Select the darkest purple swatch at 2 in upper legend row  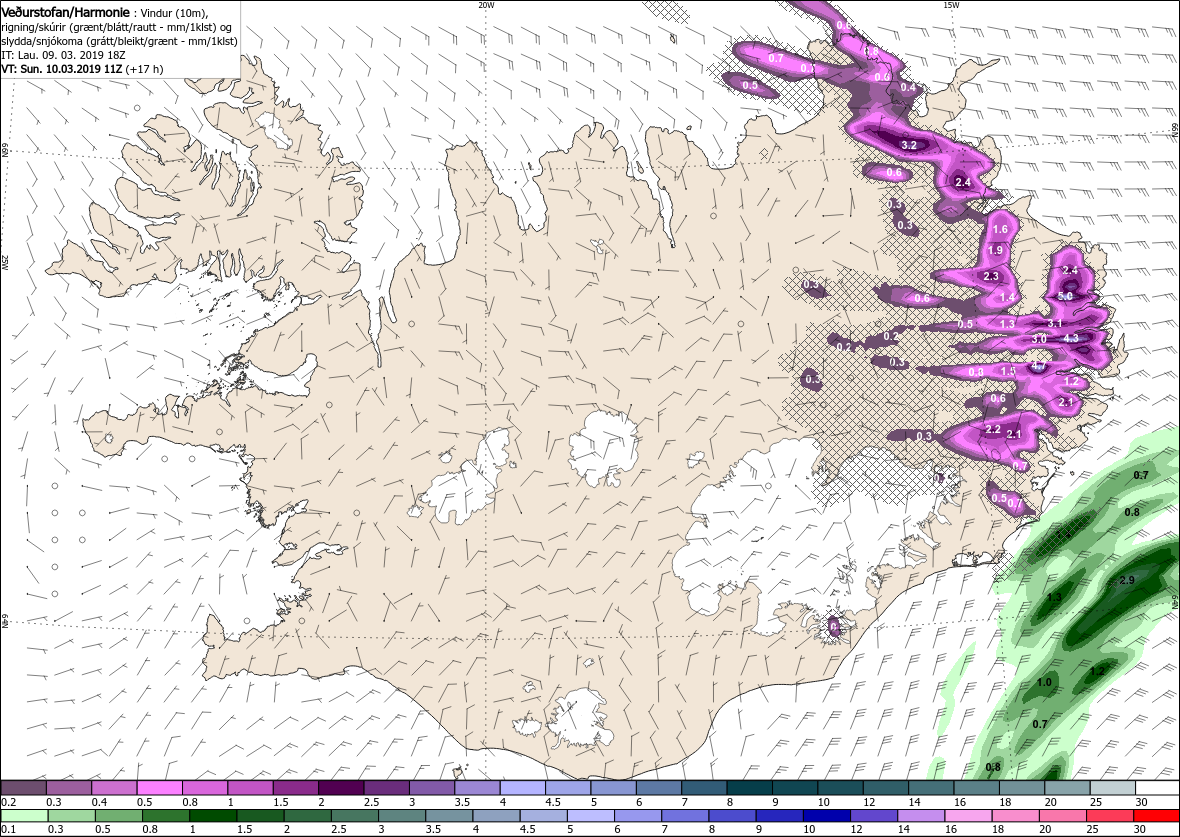click(340, 787)
